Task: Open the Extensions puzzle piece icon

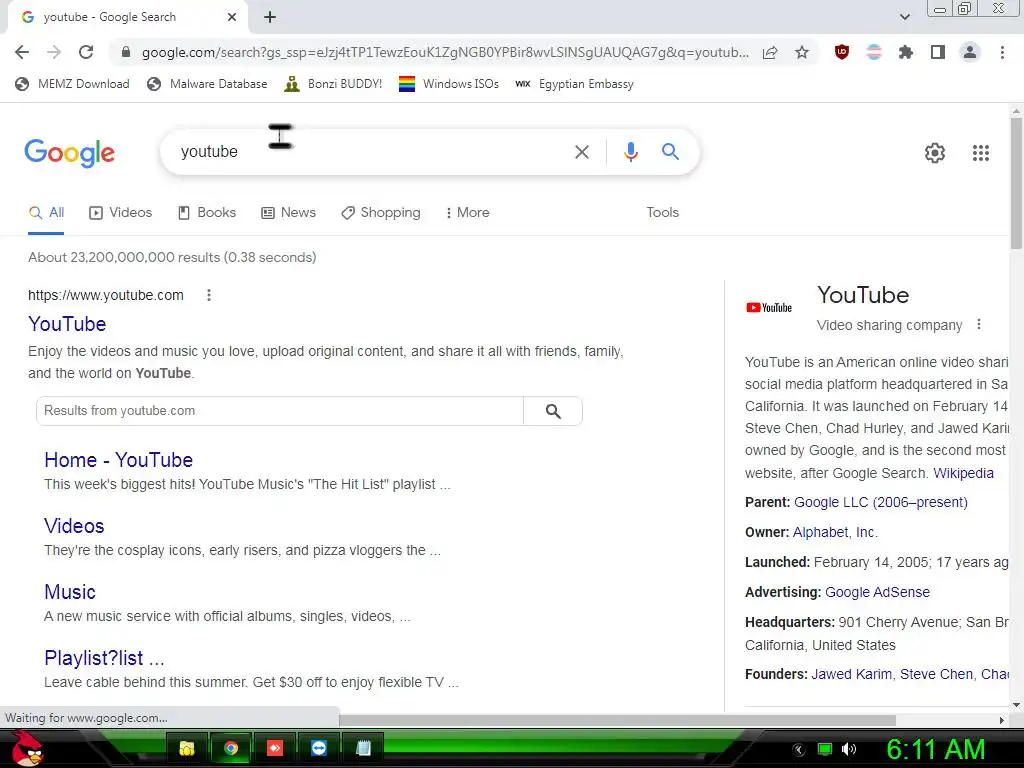Action: pyautogui.click(x=905, y=52)
